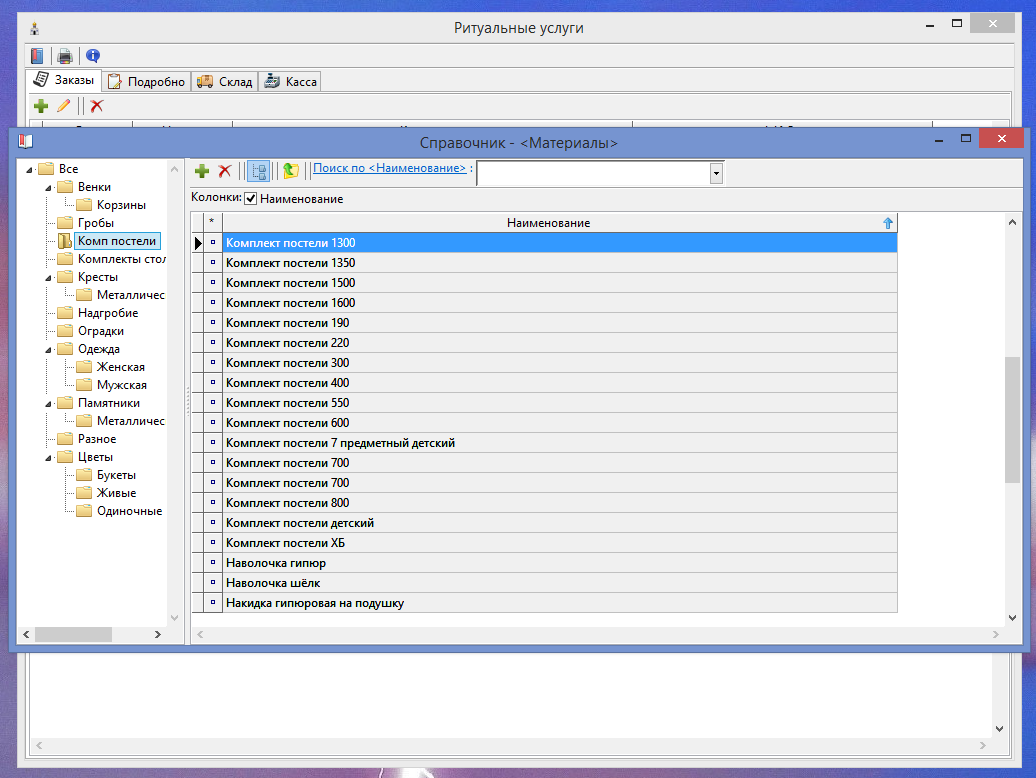The image size is (1036, 778).
Task: Click the materials list vertical scrollbar thumb
Action: (x=1012, y=419)
